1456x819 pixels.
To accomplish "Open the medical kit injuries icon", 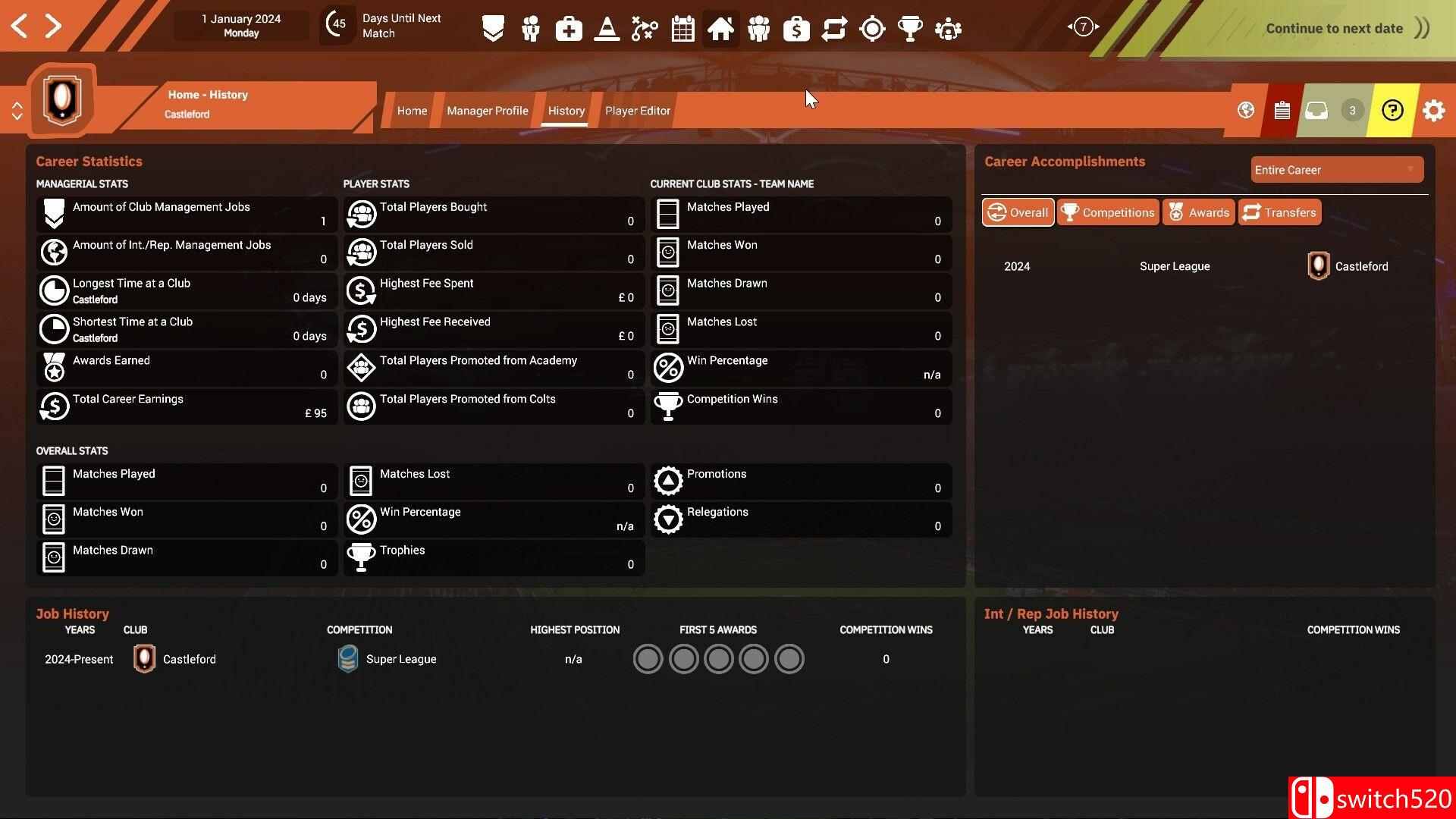I will coord(568,29).
